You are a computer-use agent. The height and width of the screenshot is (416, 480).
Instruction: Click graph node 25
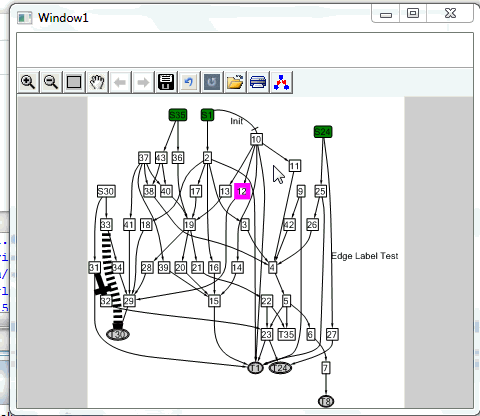coord(320,191)
